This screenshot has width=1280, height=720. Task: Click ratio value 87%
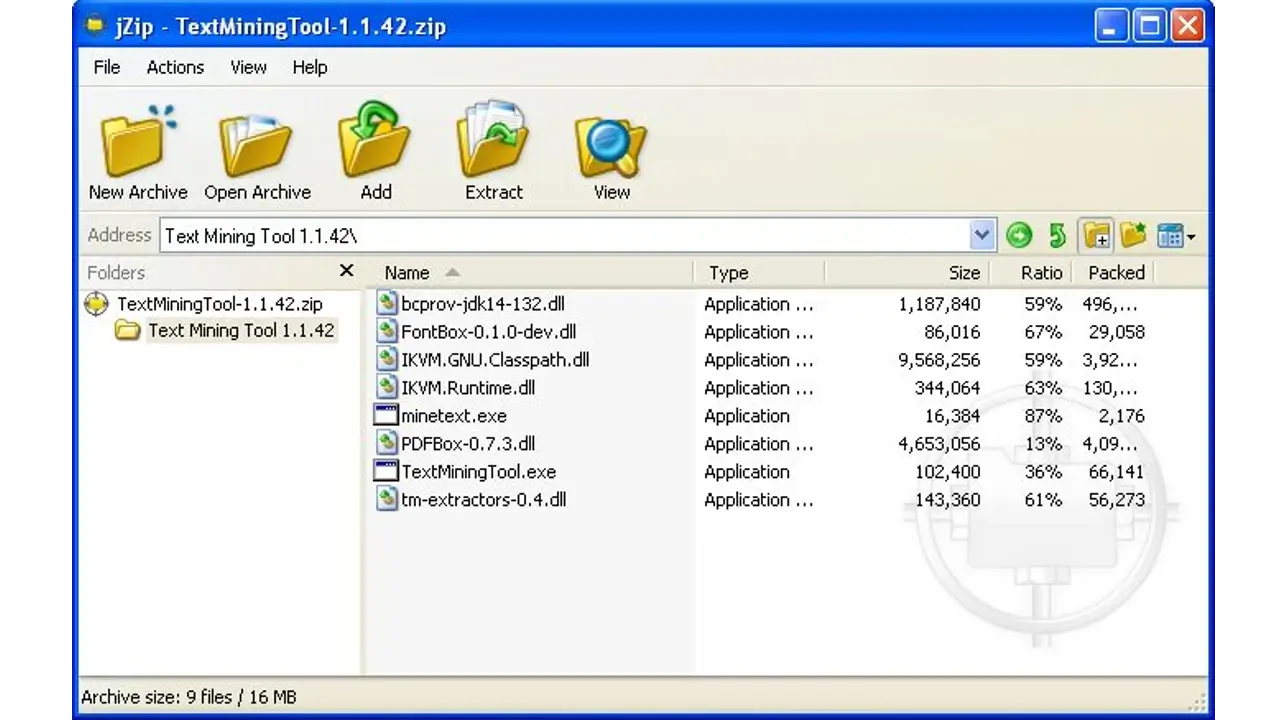tap(1043, 416)
